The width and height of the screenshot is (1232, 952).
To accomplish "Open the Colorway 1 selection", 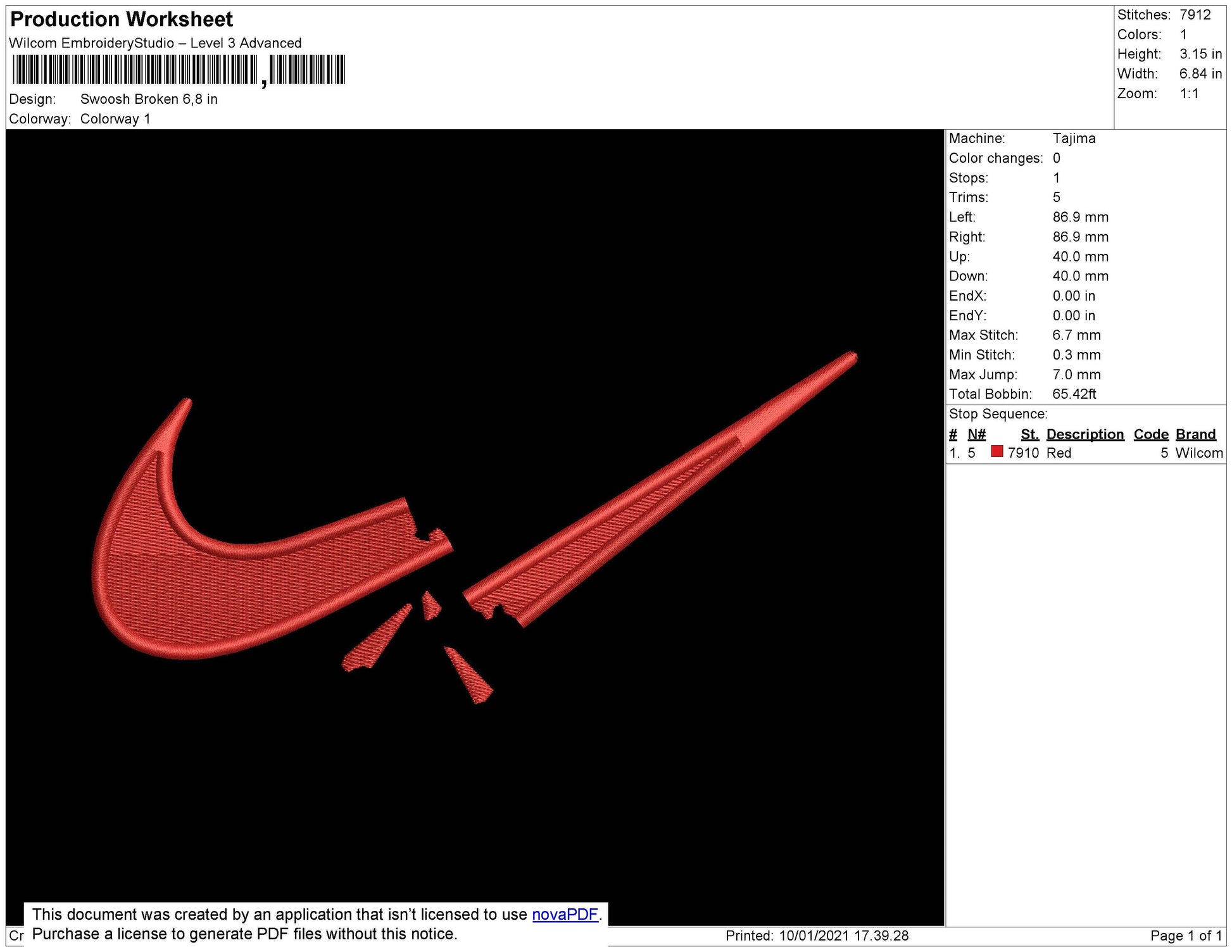I will coord(116,117).
